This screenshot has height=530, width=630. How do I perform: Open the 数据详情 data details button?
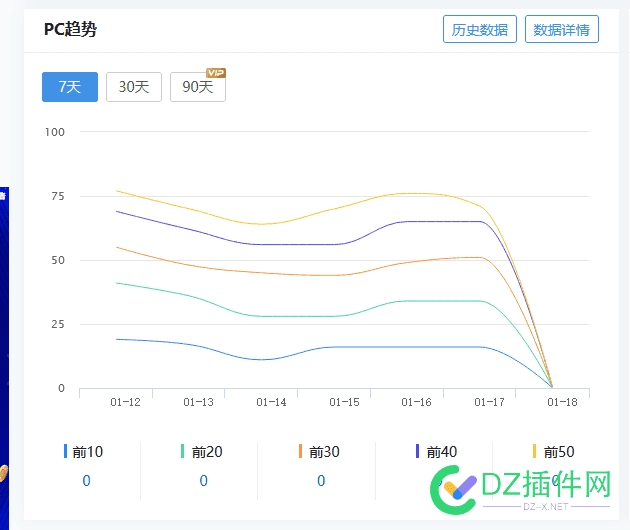point(562,29)
